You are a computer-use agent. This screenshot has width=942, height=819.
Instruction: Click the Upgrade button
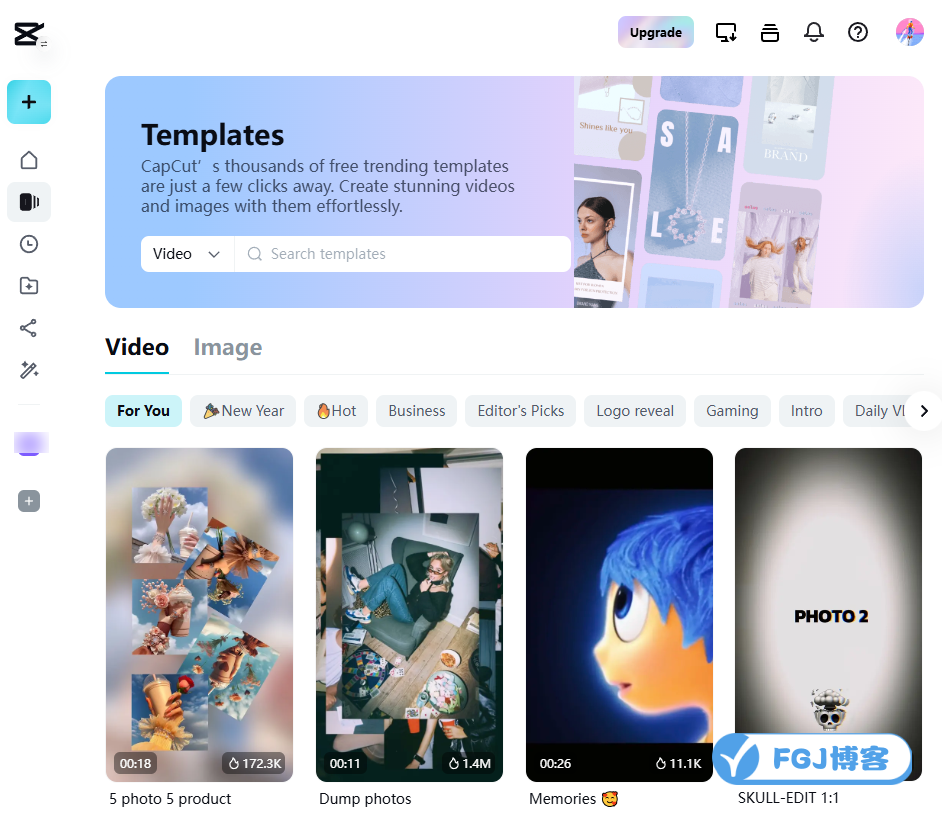[655, 32]
